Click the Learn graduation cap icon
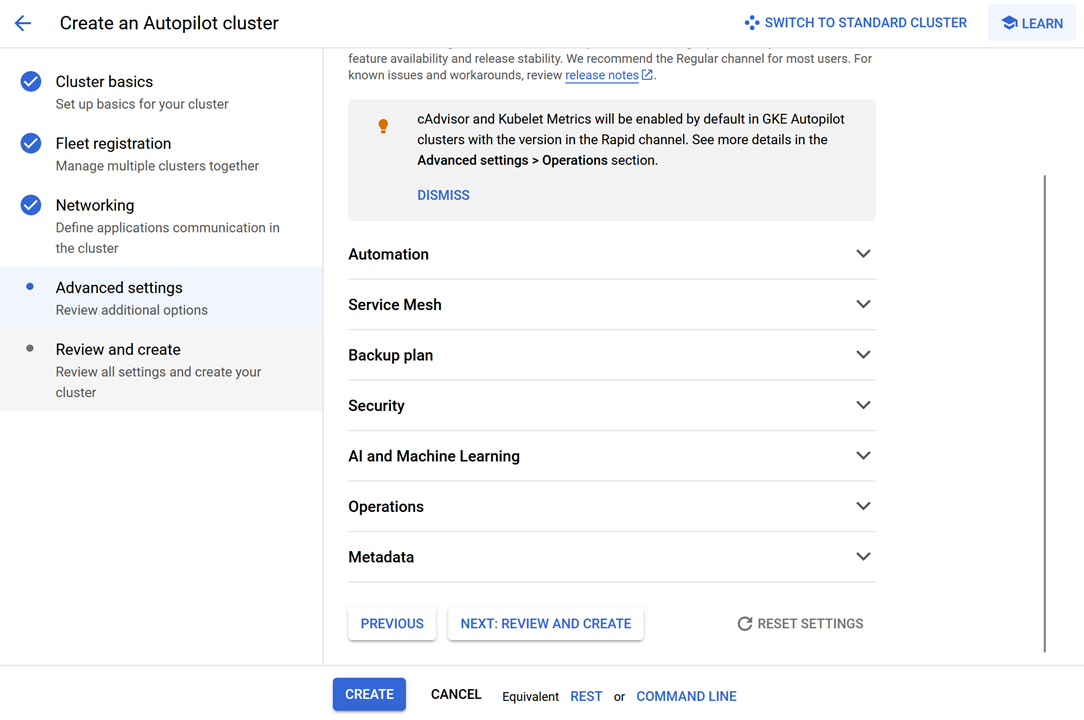Viewport: 1084px width, 720px height. pyautogui.click(x=1009, y=23)
